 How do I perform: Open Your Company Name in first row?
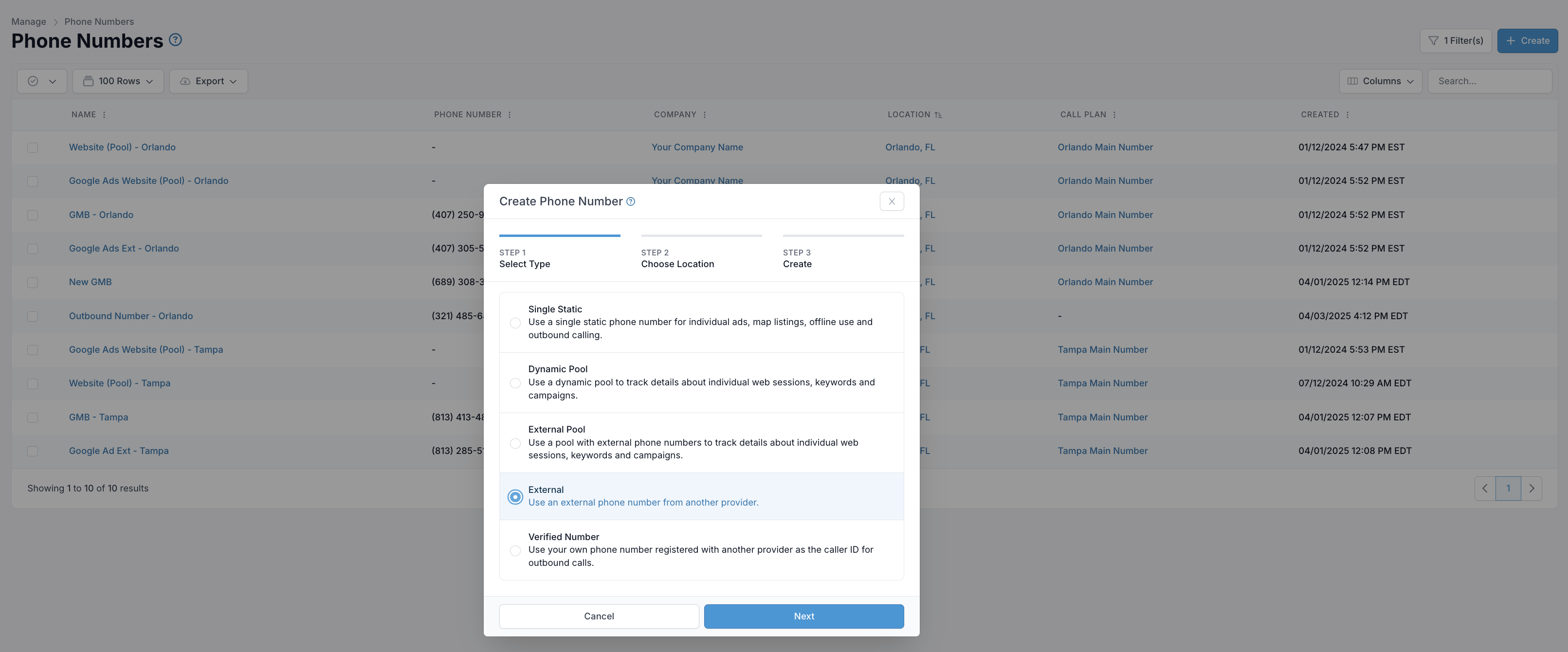pyautogui.click(x=697, y=147)
